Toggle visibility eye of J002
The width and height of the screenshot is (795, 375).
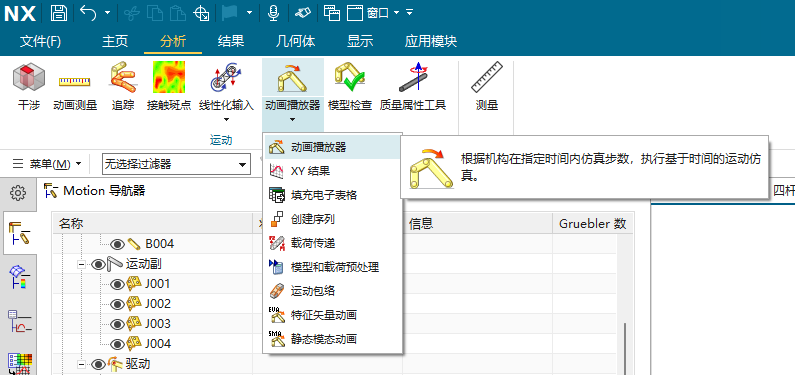click(118, 304)
